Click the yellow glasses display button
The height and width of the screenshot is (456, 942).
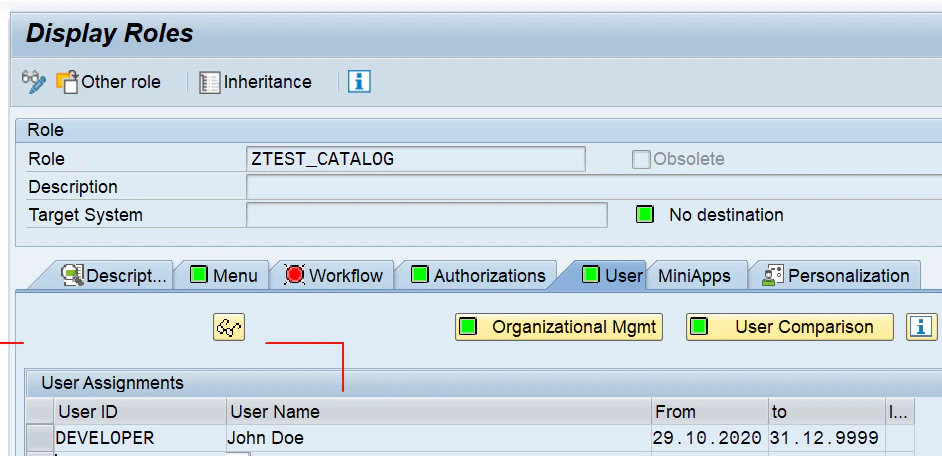click(229, 327)
